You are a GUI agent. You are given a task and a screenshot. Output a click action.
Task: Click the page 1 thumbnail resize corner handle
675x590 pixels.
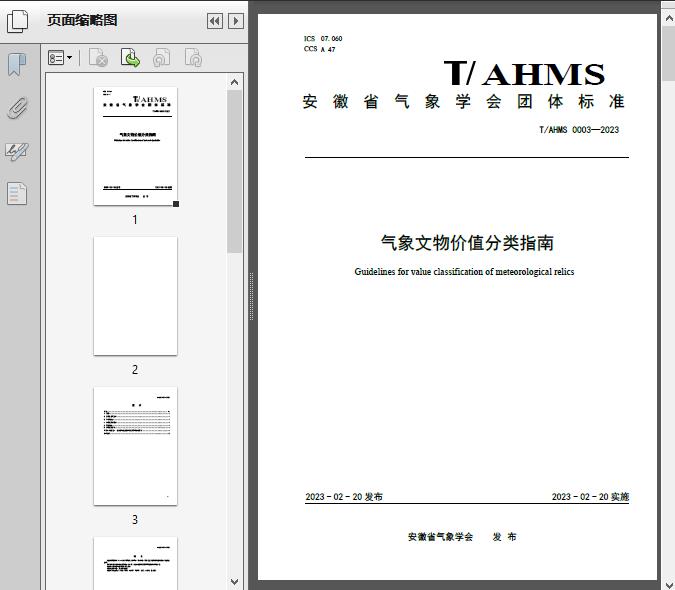tap(176, 204)
